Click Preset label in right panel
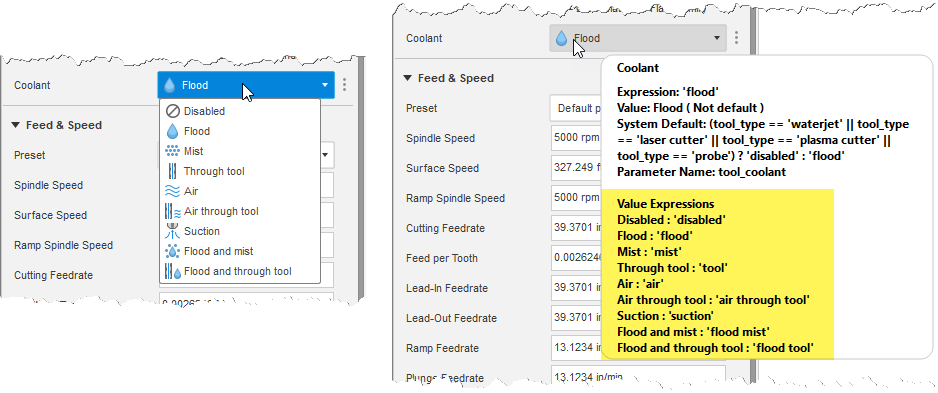The width and height of the screenshot is (938, 393). click(421, 108)
